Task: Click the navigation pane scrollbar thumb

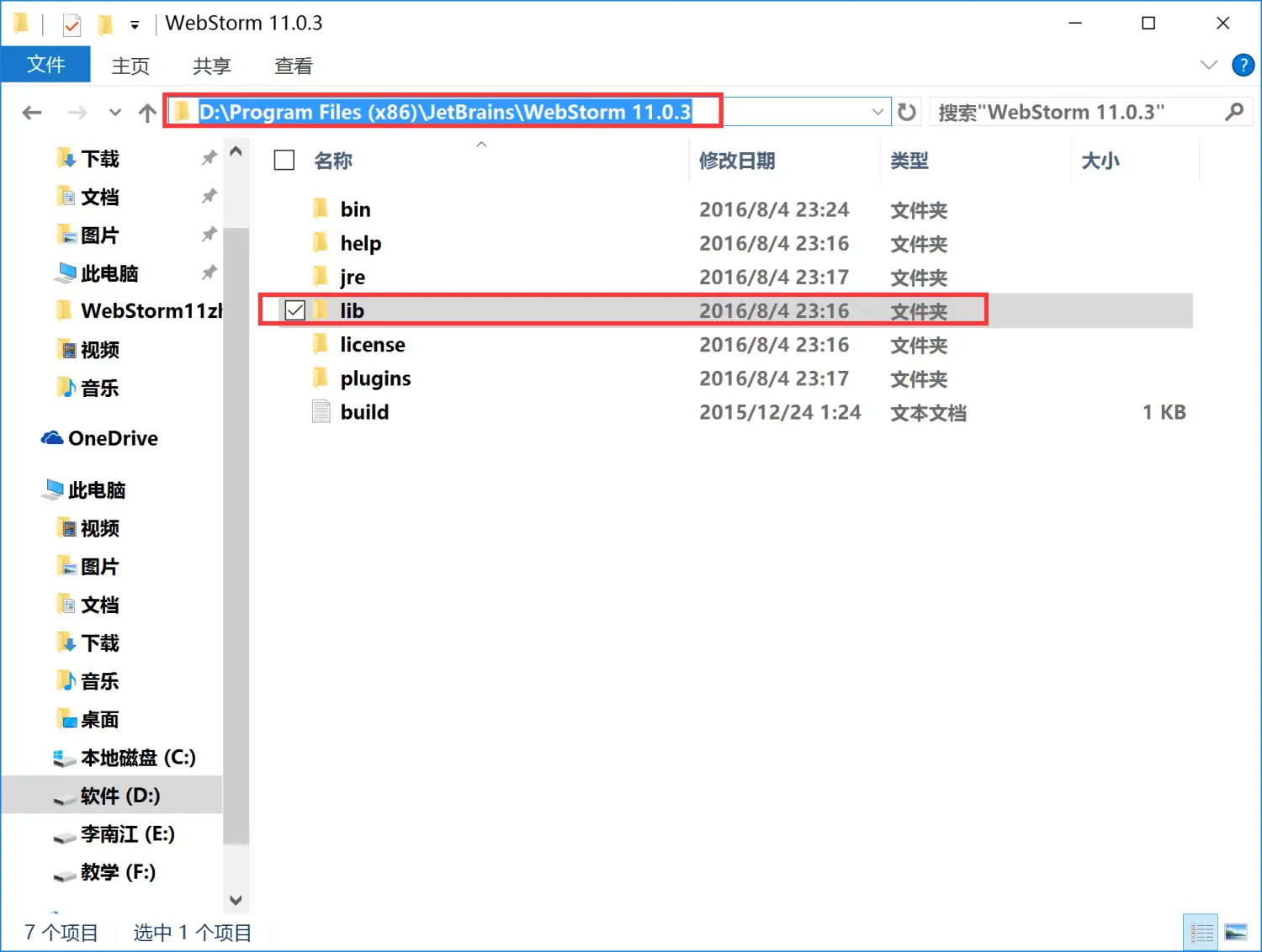Action: 236,534
